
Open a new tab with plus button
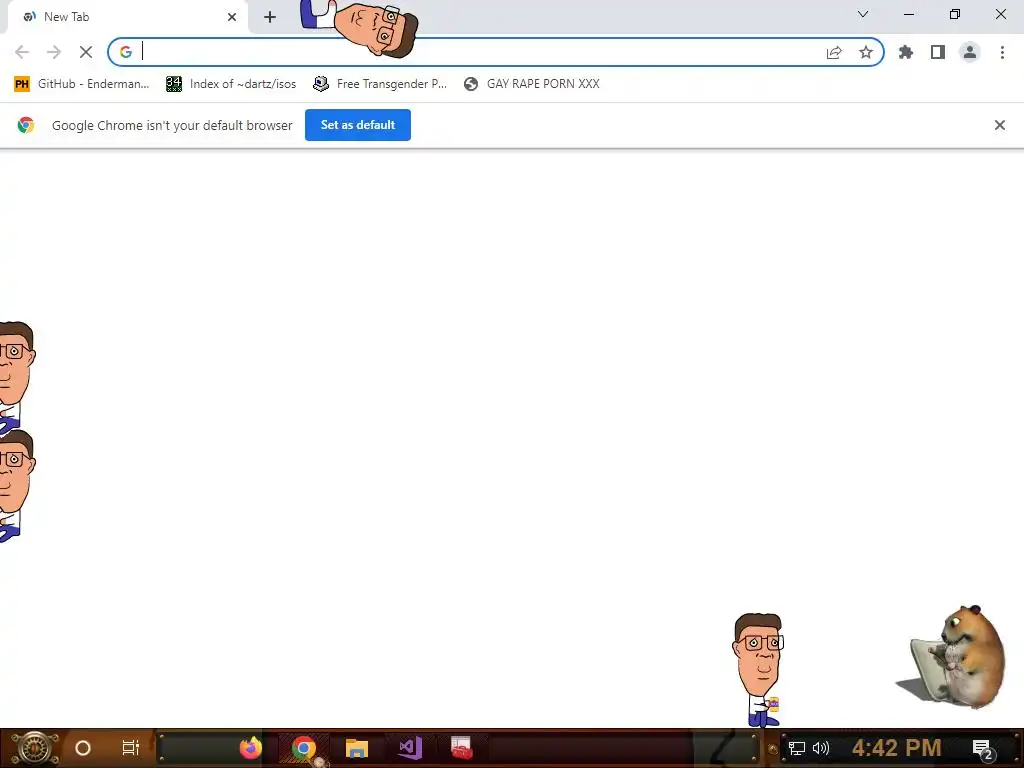pyautogui.click(x=270, y=17)
